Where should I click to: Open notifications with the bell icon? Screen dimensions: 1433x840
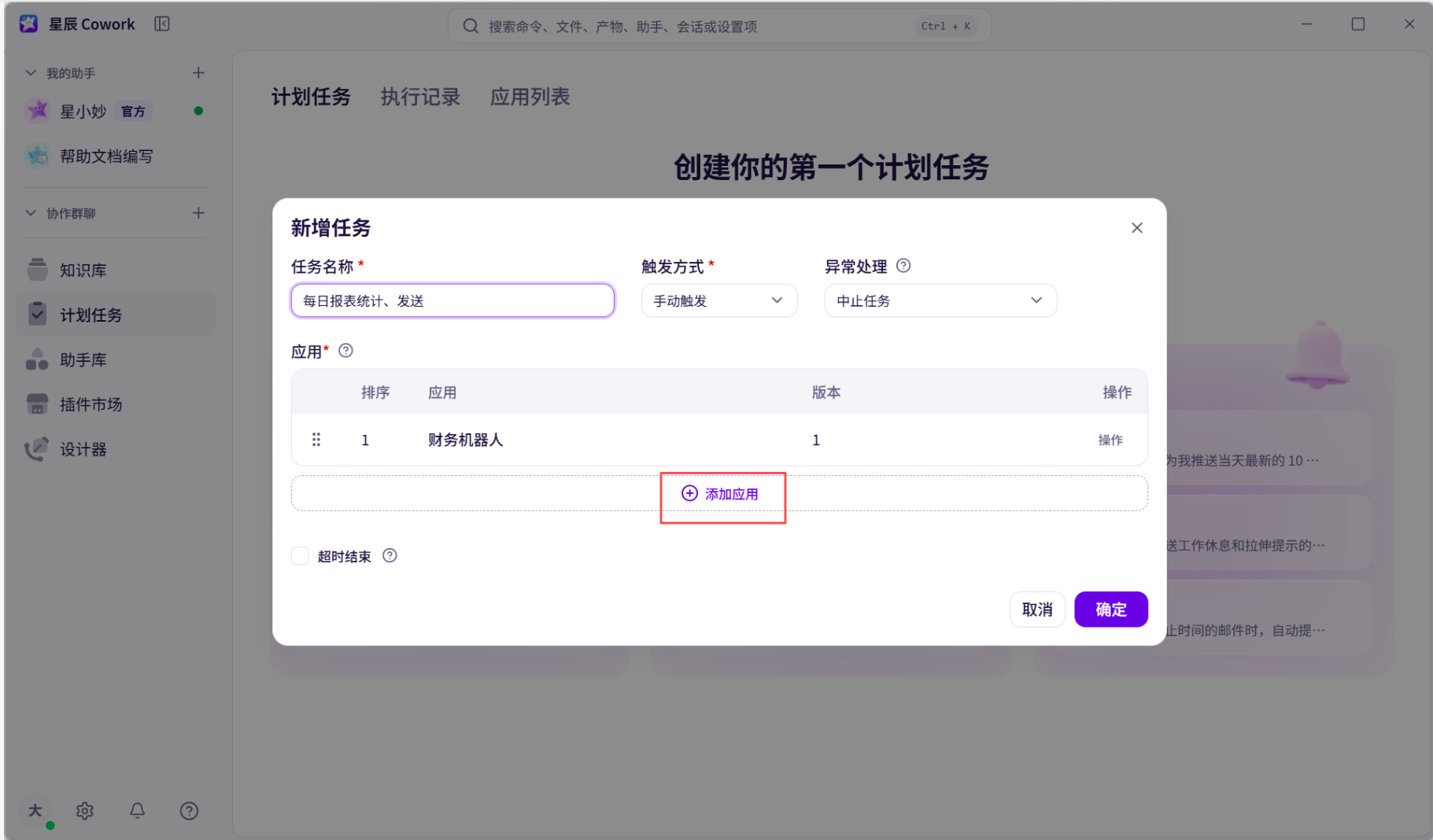click(137, 810)
